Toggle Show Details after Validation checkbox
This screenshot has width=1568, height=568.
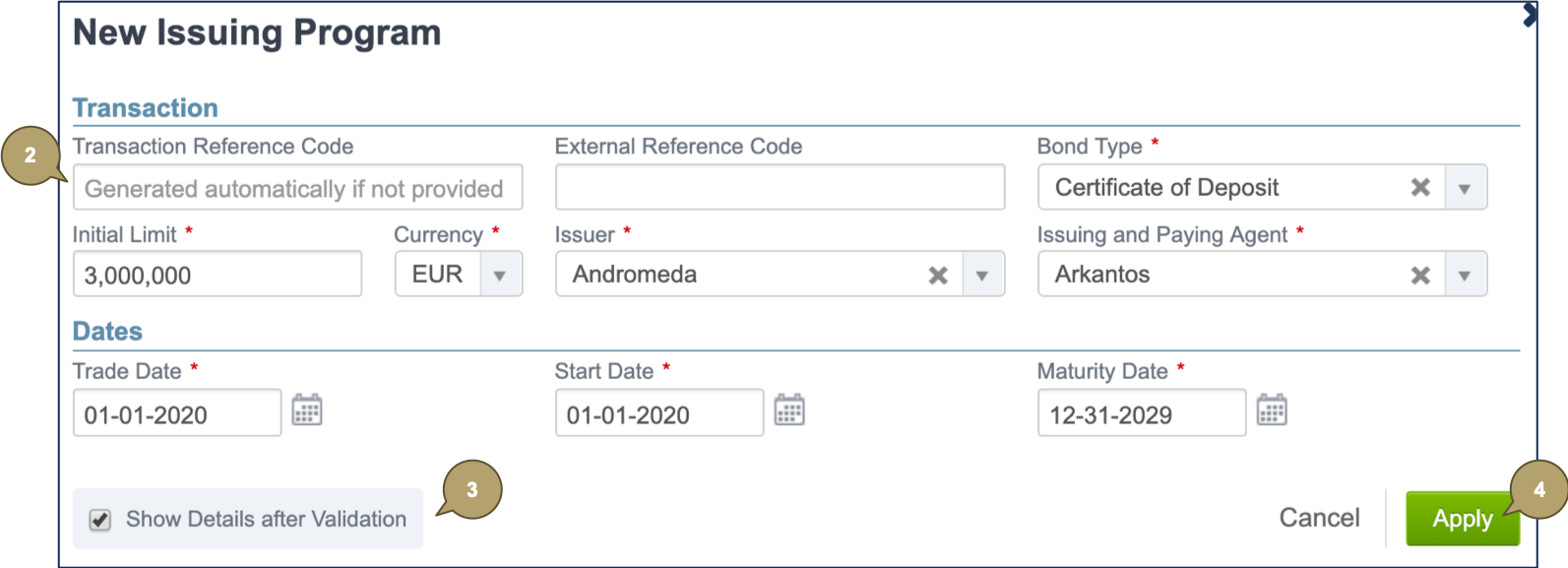coord(100,520)
